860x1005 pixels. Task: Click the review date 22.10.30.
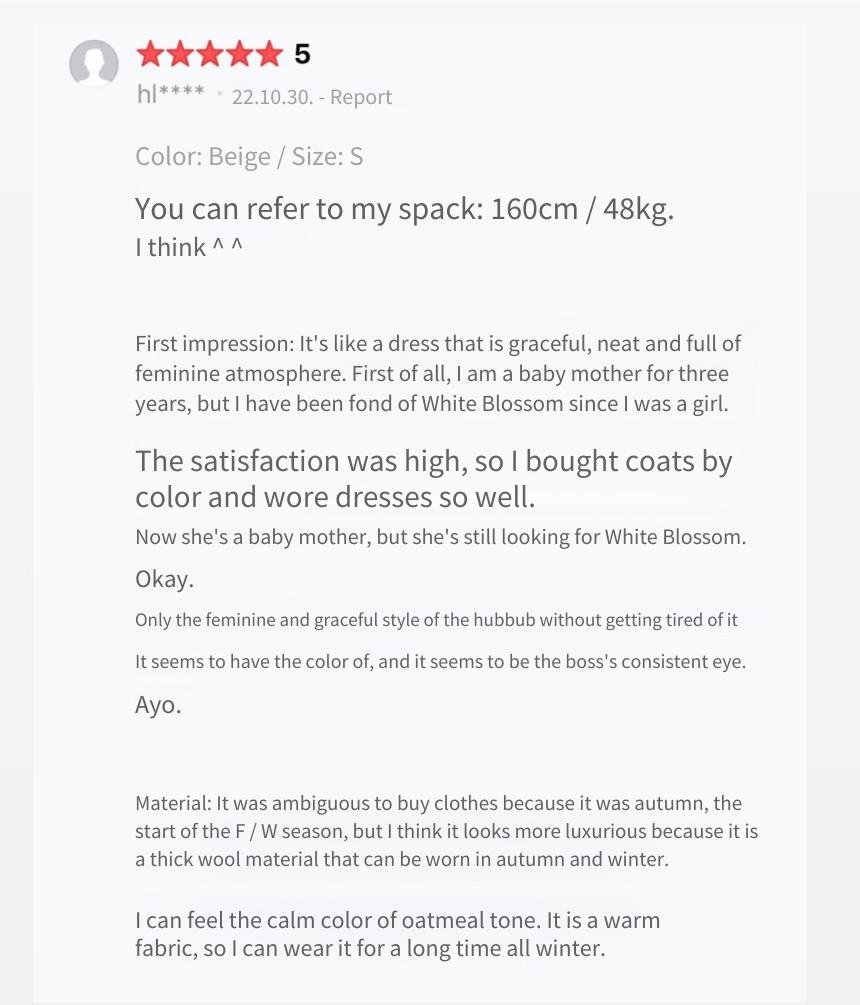272,97
